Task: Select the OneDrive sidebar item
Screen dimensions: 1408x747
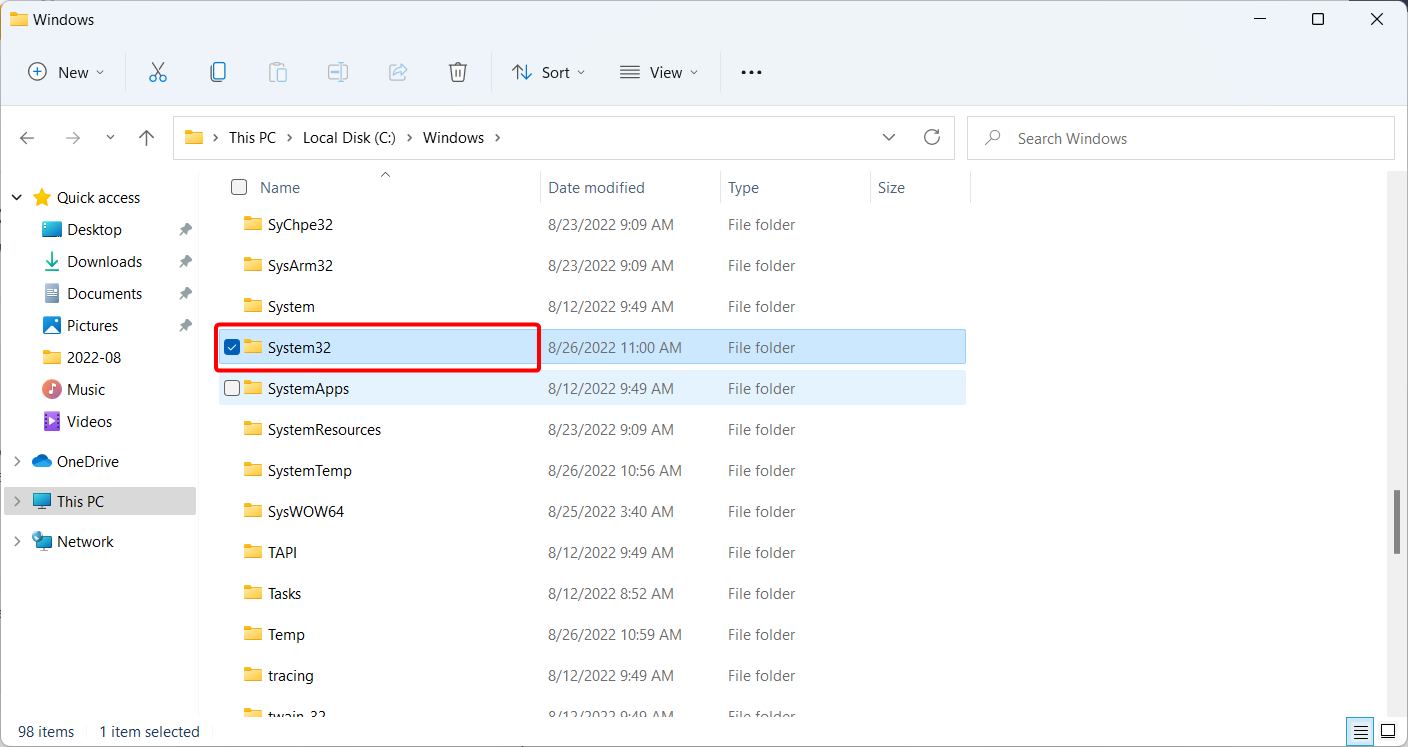Action: (88, 462)
